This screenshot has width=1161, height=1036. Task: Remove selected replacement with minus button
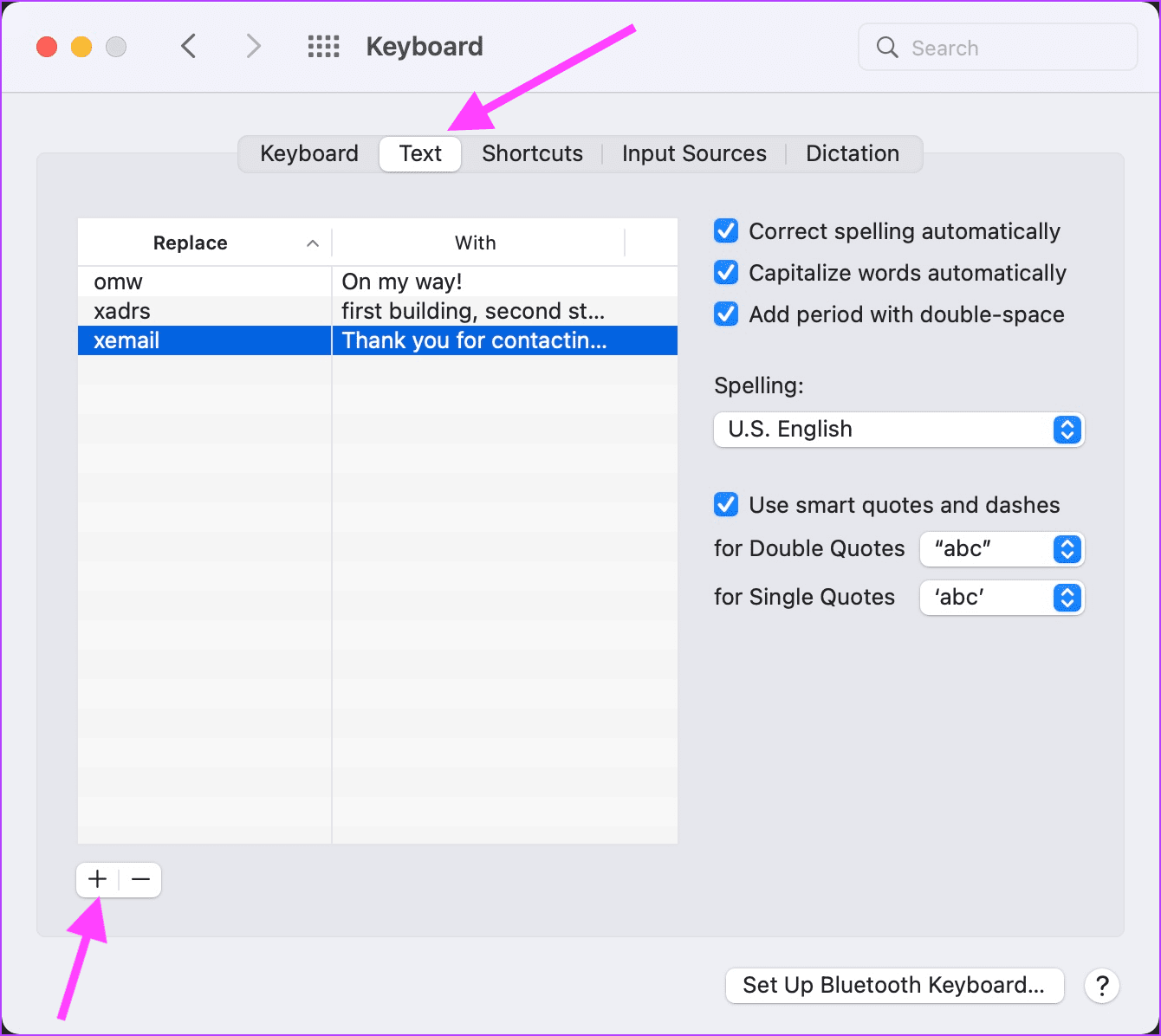tap(140, 880)
